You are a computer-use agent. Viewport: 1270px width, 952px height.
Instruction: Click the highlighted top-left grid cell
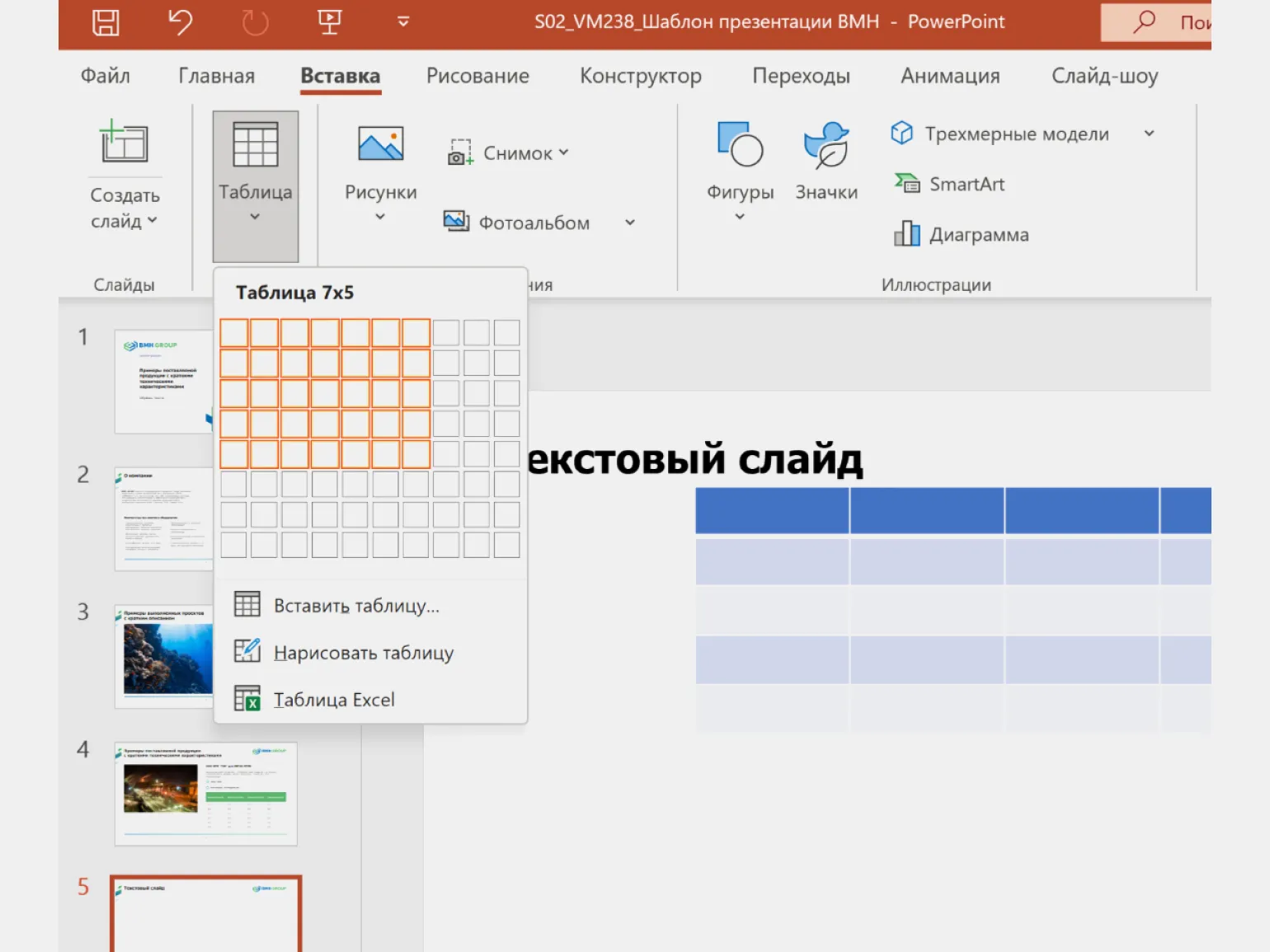click(x=234, y=333)
